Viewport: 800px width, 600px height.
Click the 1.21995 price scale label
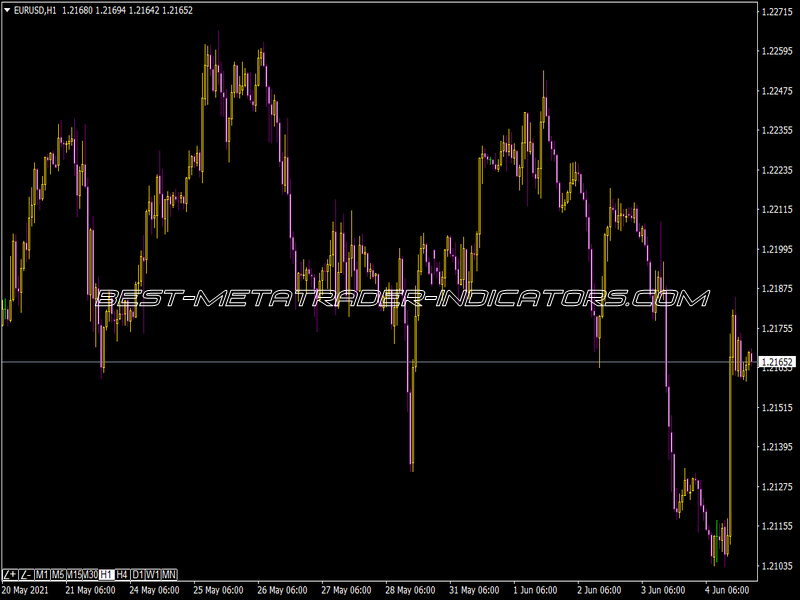777,249
